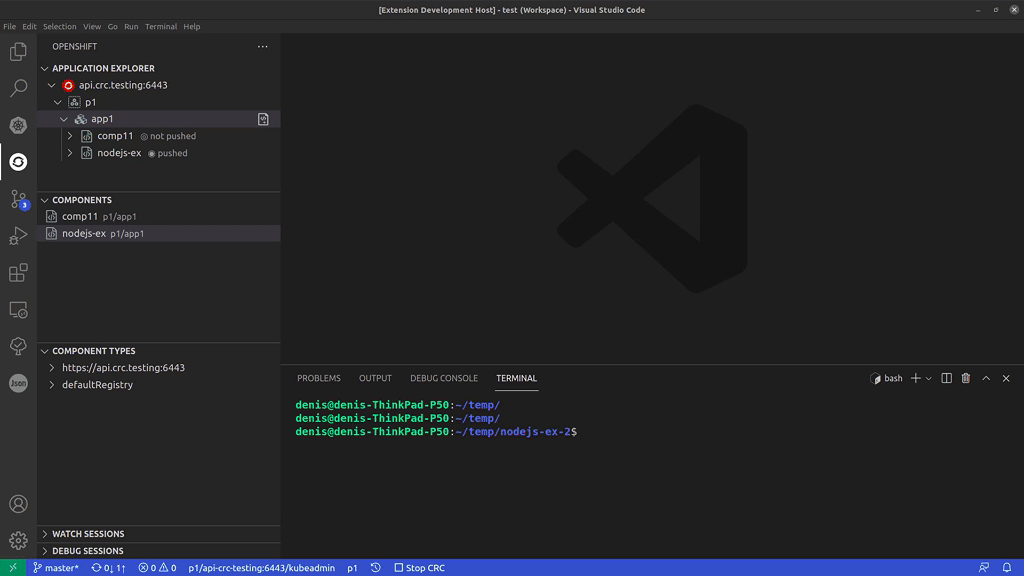Switch to the Output tab
1024x576 pixels.
(375, 378)
